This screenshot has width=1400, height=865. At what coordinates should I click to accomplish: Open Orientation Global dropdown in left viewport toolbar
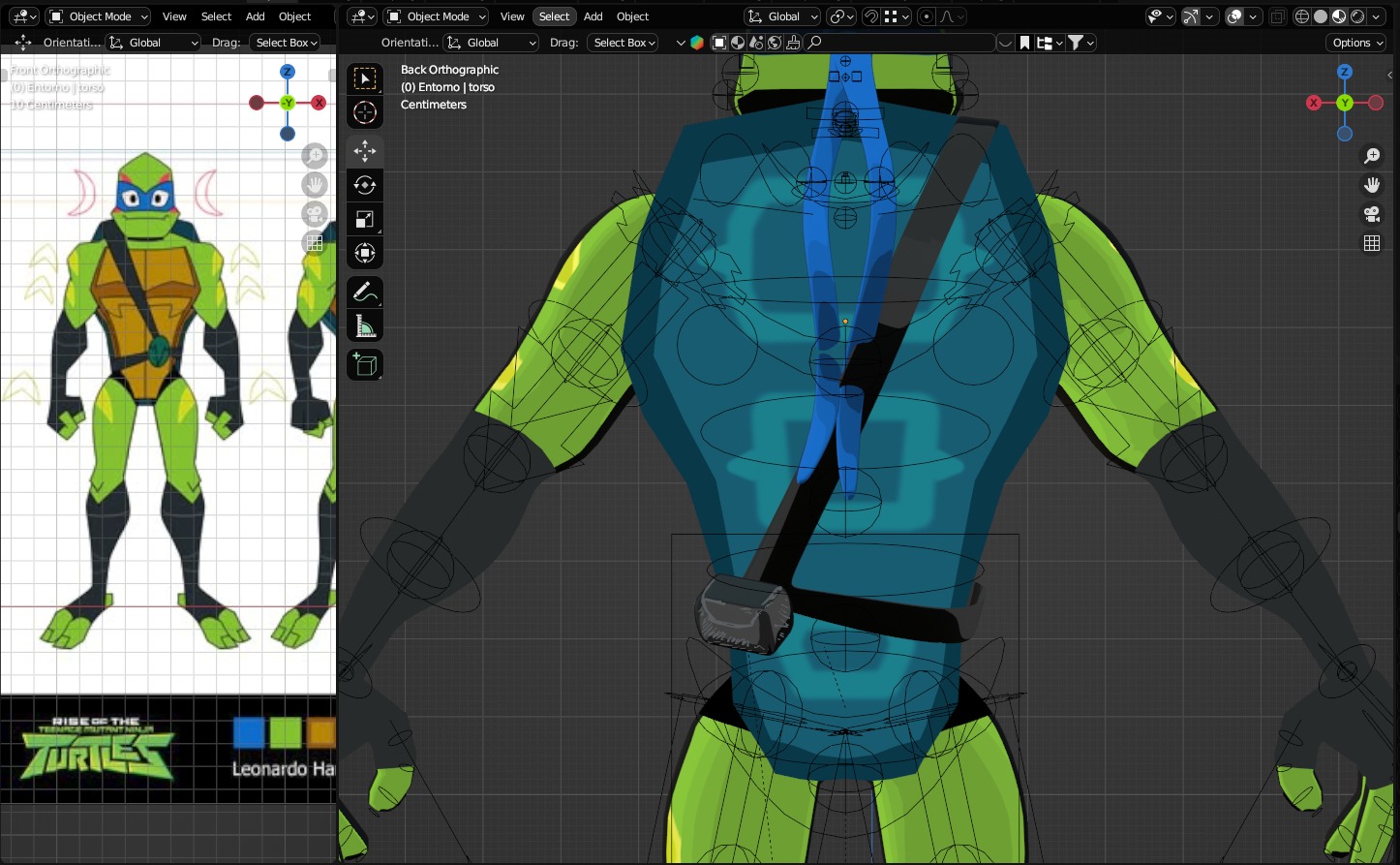[x=153, y=43]
